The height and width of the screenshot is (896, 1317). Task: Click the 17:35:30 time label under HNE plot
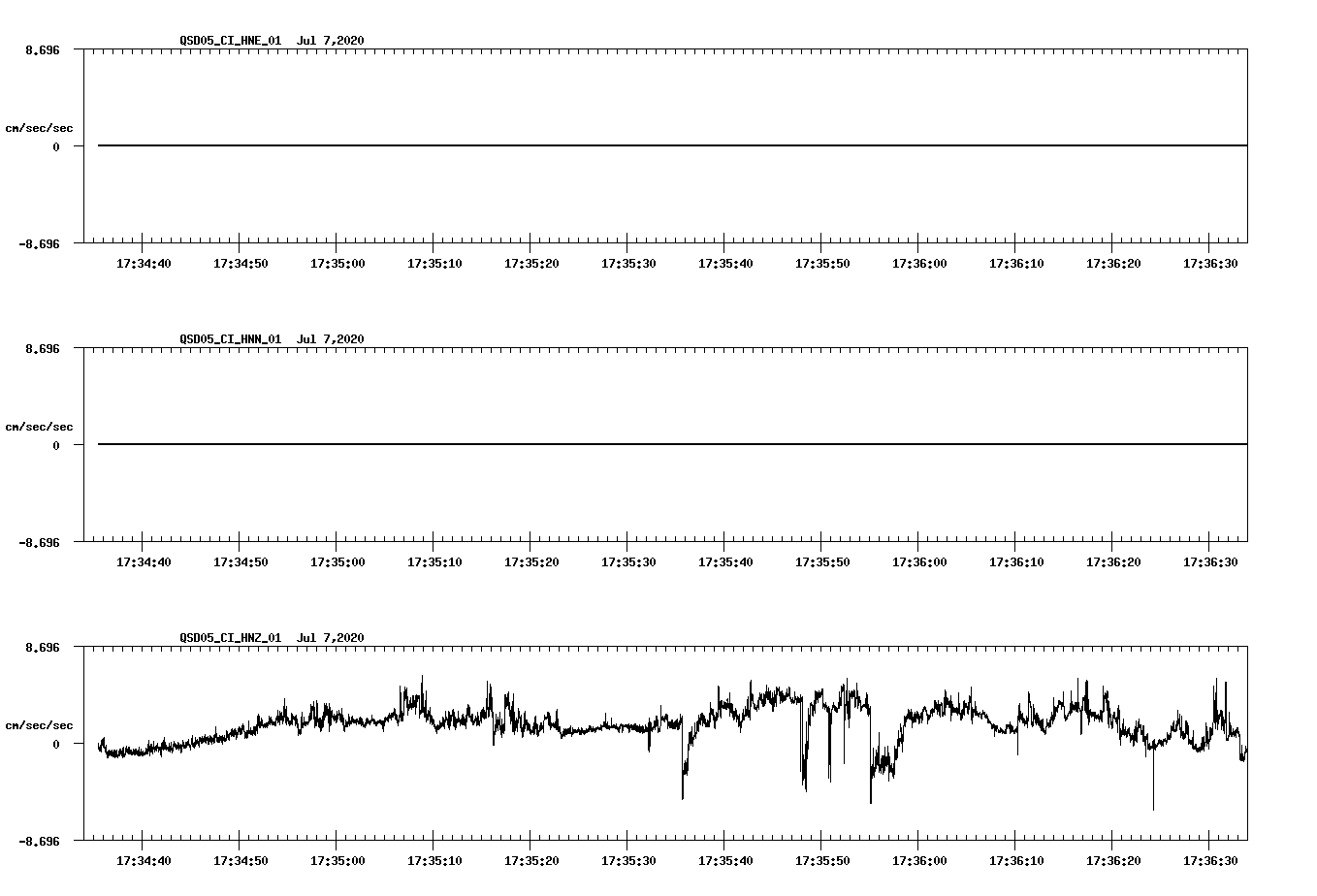[x=628, y=263]
